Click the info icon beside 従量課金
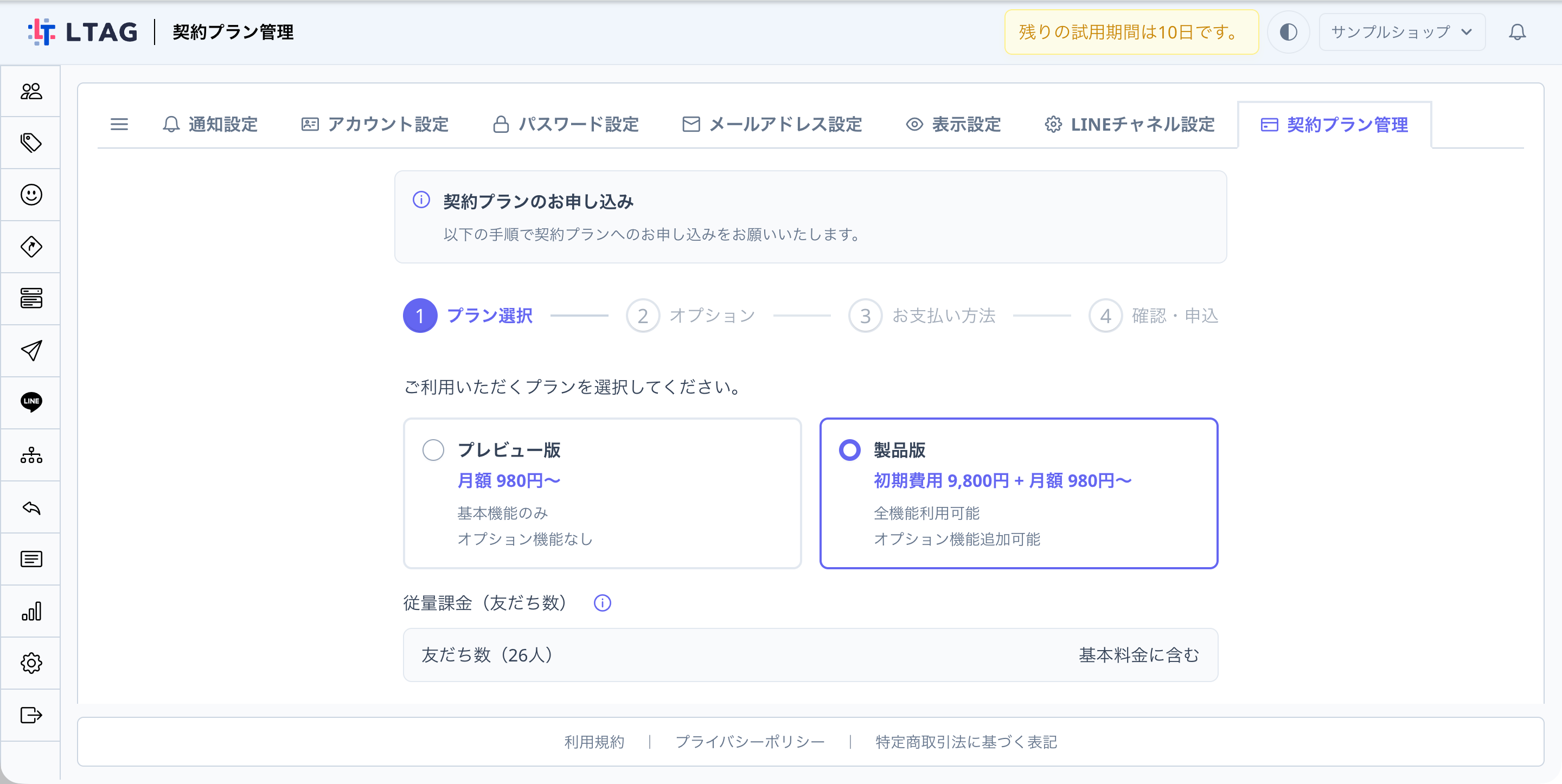 602,603
